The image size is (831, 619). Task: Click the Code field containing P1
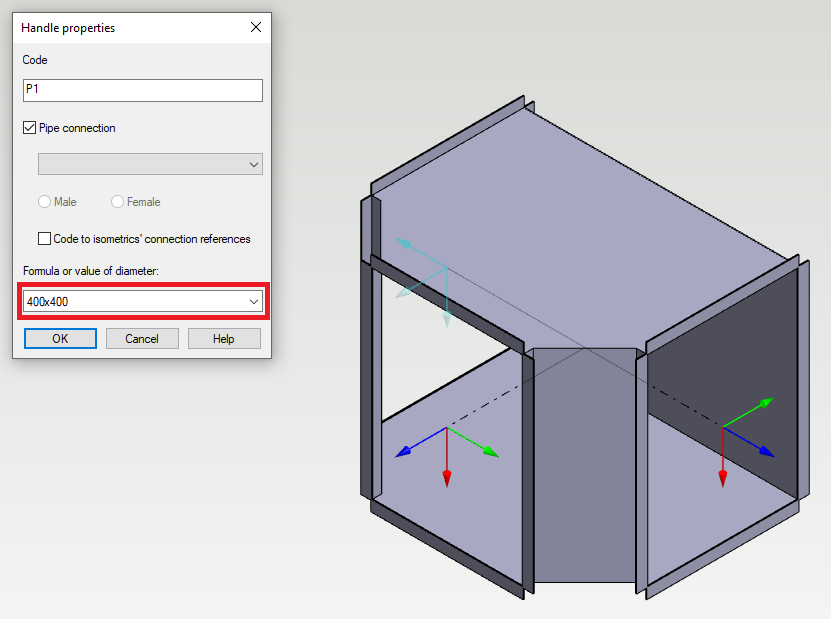tap(142, 91)
